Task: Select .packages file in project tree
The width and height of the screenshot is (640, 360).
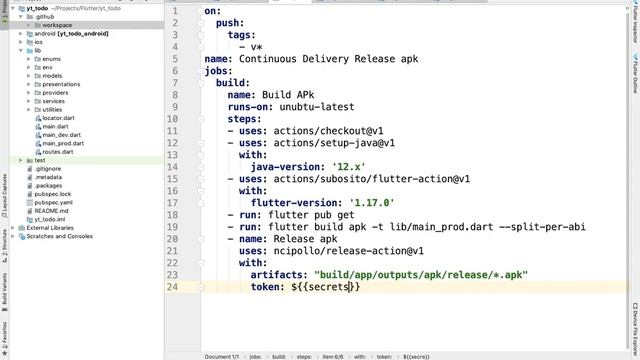Action: pyautogui.click(x=48, y=186)
